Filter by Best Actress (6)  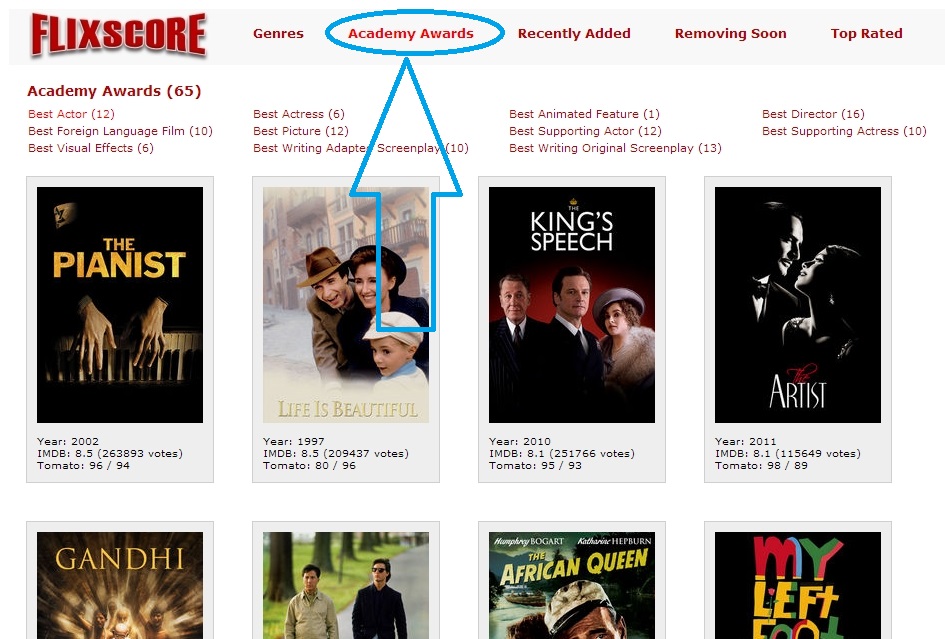(298, 114)
